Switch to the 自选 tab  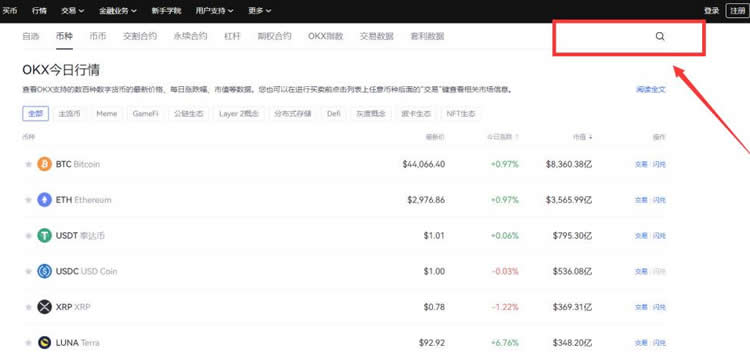point(31,36)
